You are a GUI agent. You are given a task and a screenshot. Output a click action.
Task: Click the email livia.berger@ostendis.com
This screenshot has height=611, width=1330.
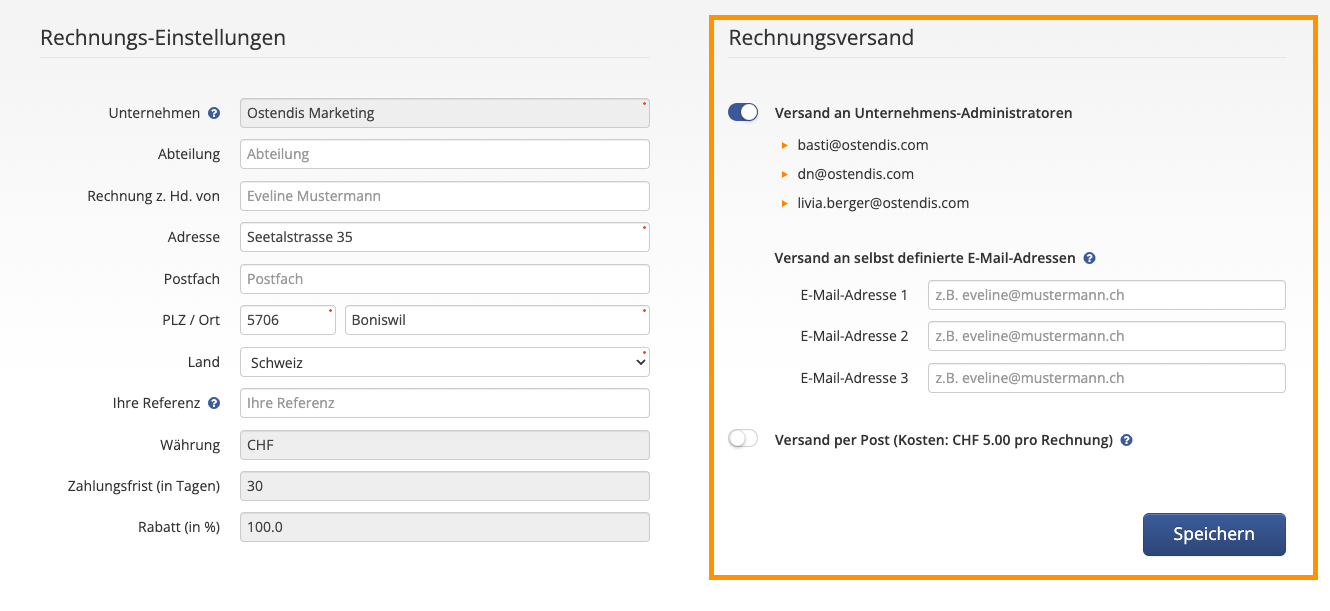click(883, 203)
